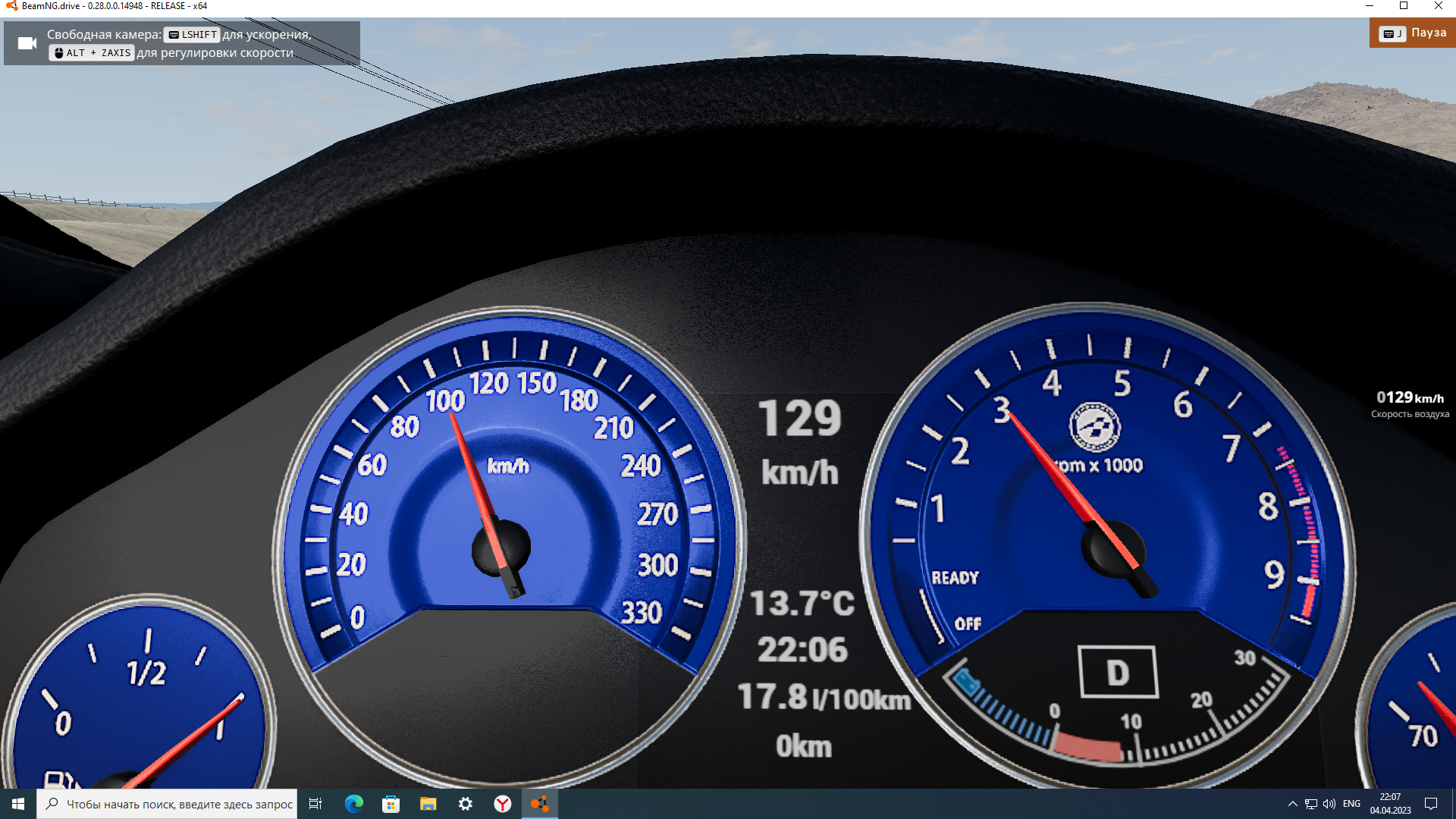Image resolution: width=1456 pixels, height=819 pixels.
Task: Click the 22:06 dashboard clock
Action: [x=802, y=650]
